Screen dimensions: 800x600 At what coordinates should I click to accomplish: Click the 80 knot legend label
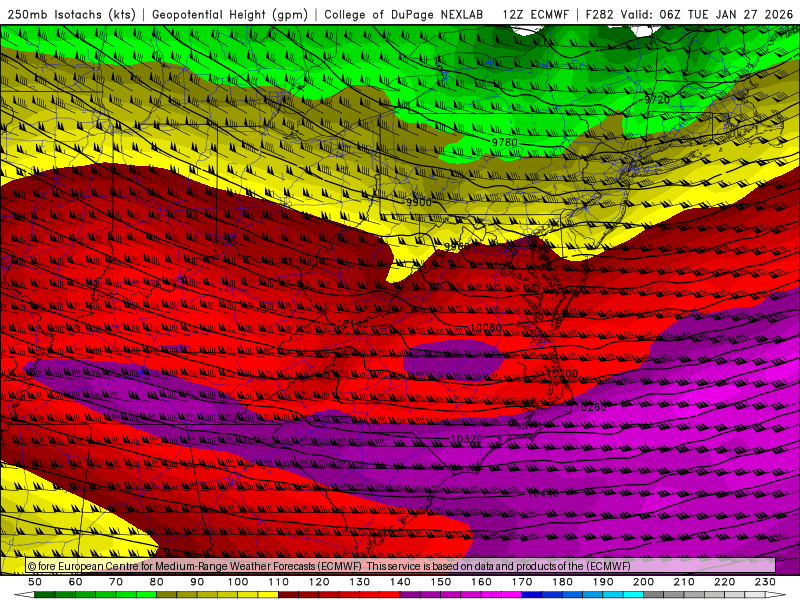[x=157, y=582]
